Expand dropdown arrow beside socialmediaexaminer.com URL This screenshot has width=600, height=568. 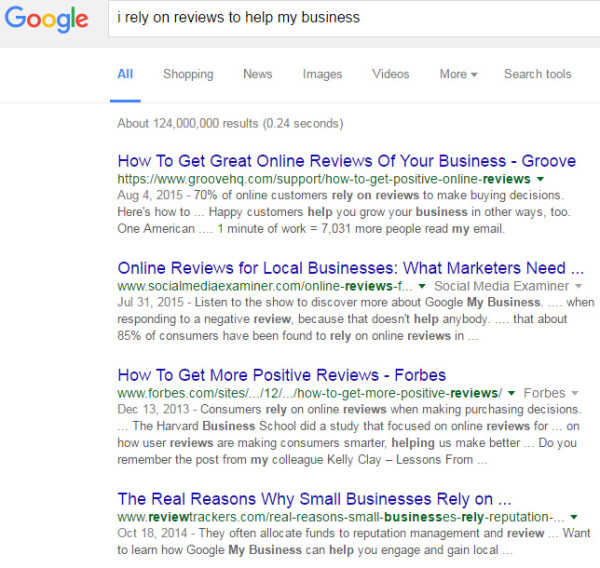coord(422,286)
